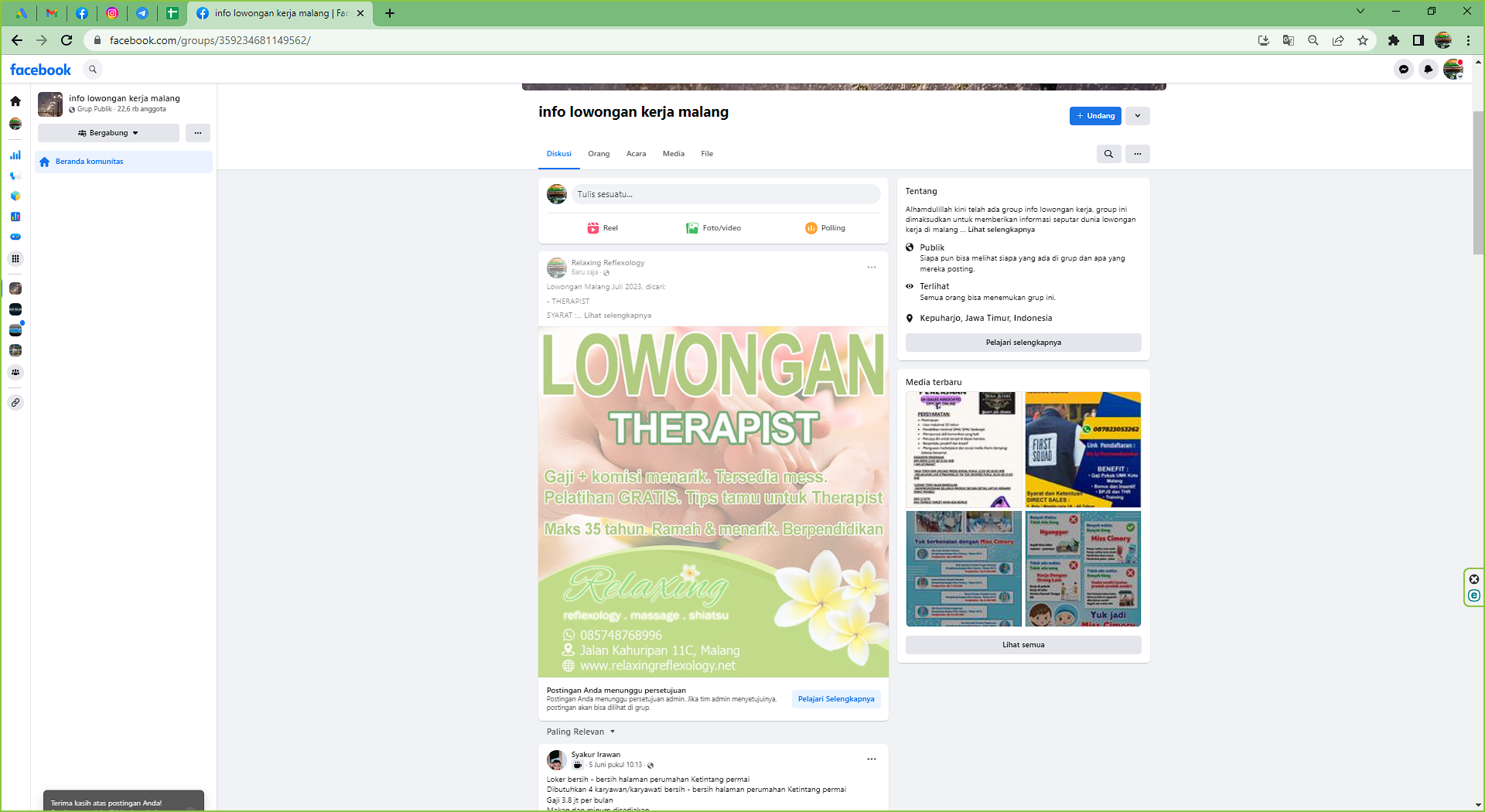Open a new browser tab
Image resolution: width=1485 pixels, height=812 pixels.
coord(390,13)
